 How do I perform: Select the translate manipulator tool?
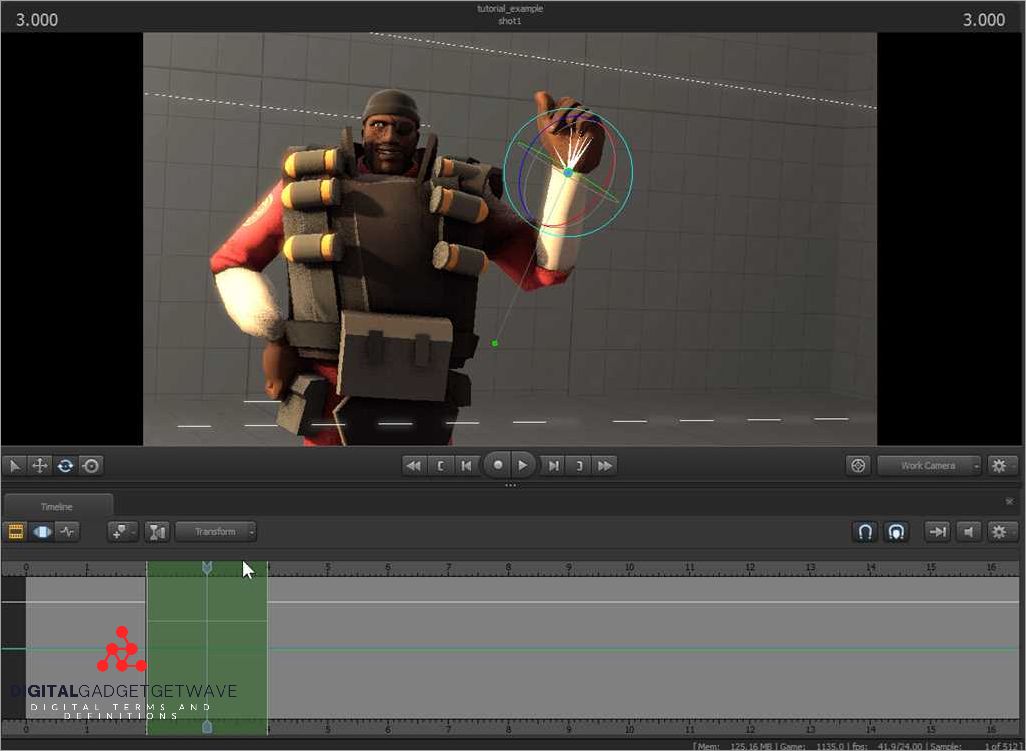point(39,466)
